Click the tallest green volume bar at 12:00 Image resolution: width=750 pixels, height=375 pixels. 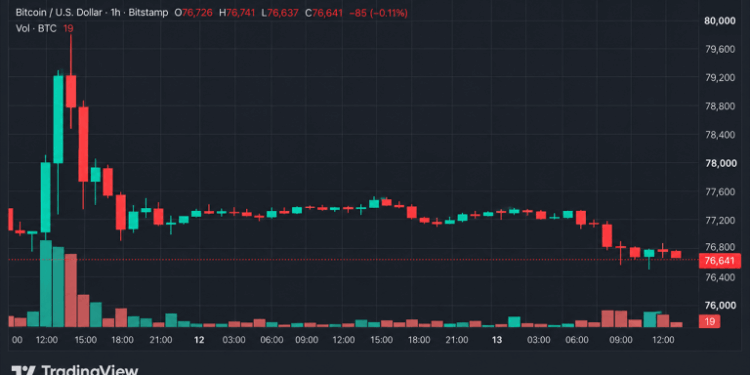point(46,284)
